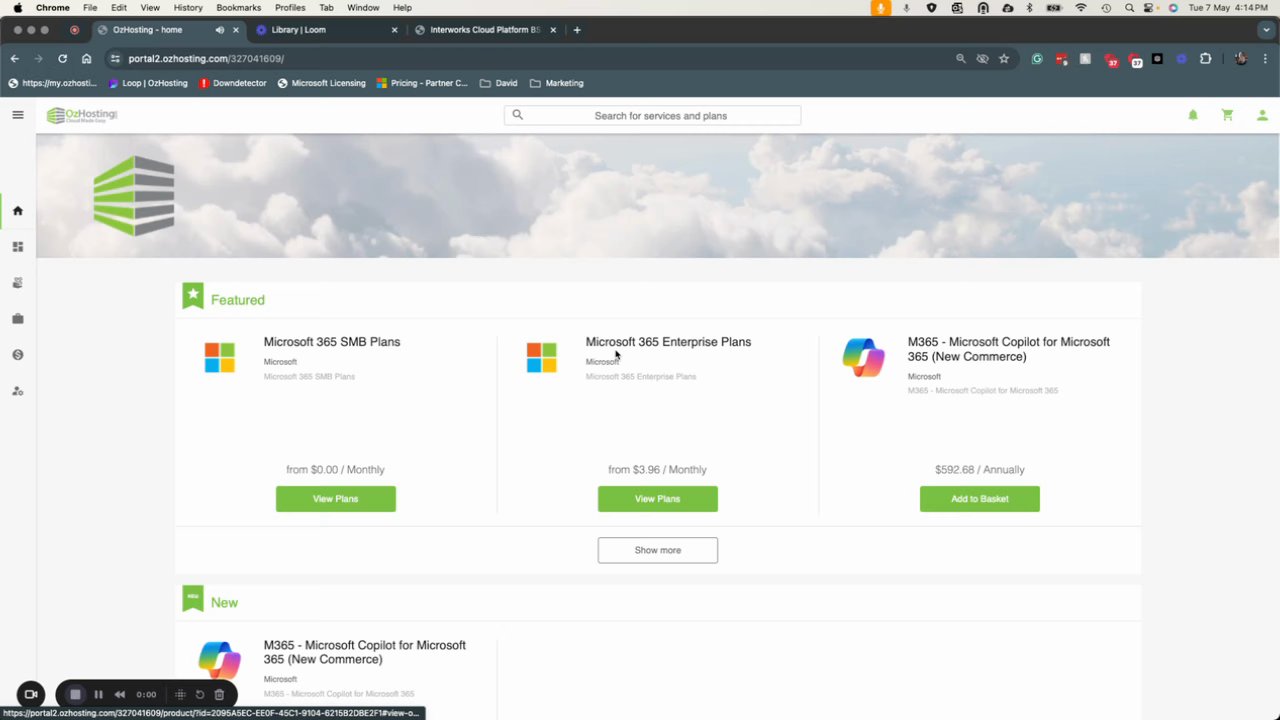Open the Microsoft Licensing bookmark
1280x720 pixels.
pos(321,83)
